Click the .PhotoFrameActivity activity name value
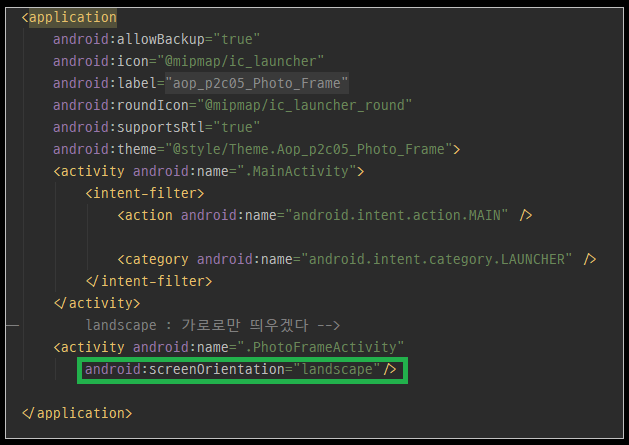This screenshot has width=629, height=445. click(x=321, y=347)
